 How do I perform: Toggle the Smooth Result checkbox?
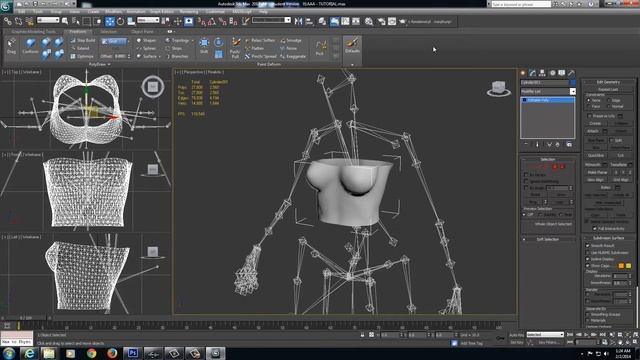(588, 246)
